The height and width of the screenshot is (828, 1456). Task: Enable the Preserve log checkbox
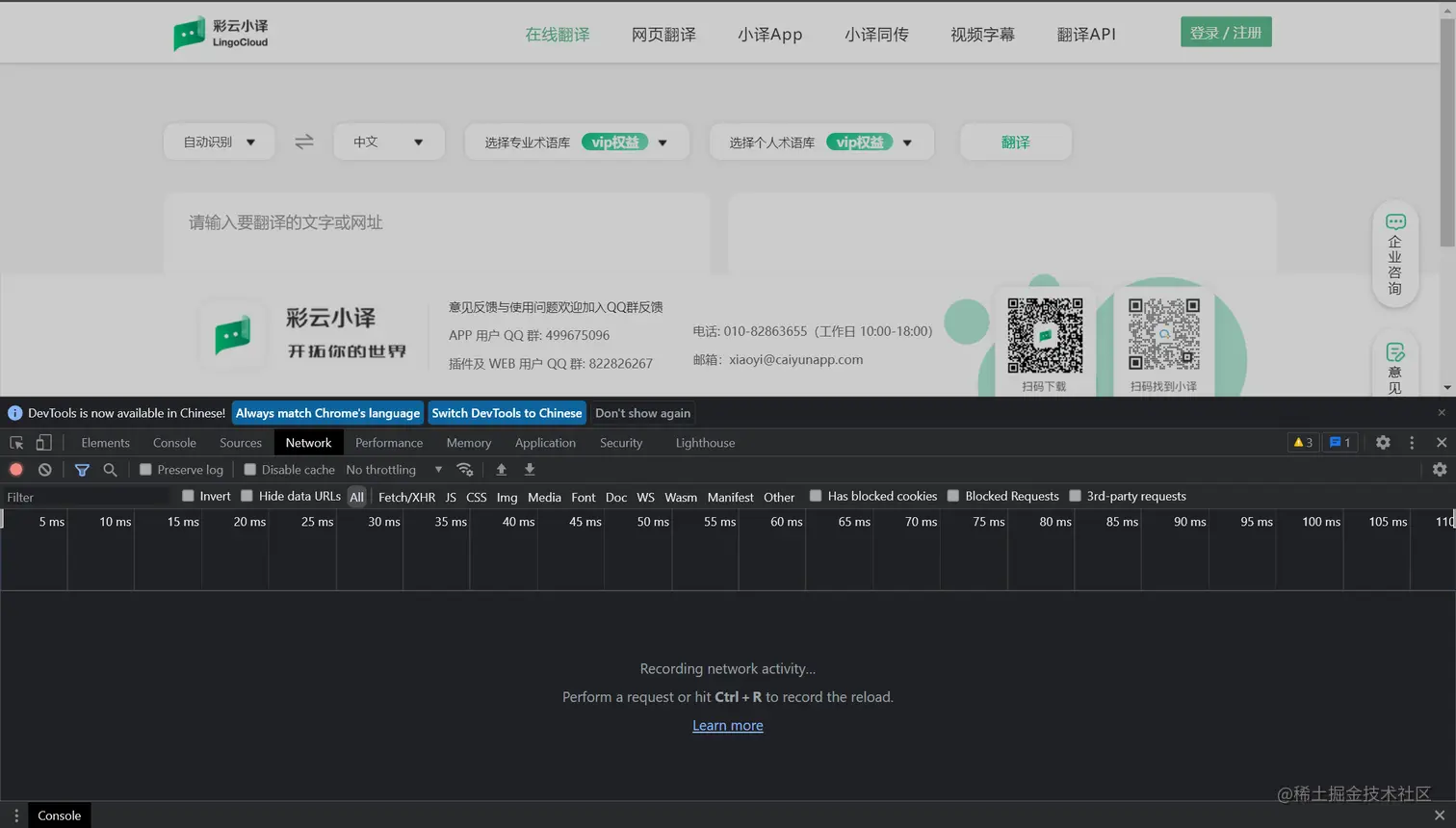(x=145, y=470)
